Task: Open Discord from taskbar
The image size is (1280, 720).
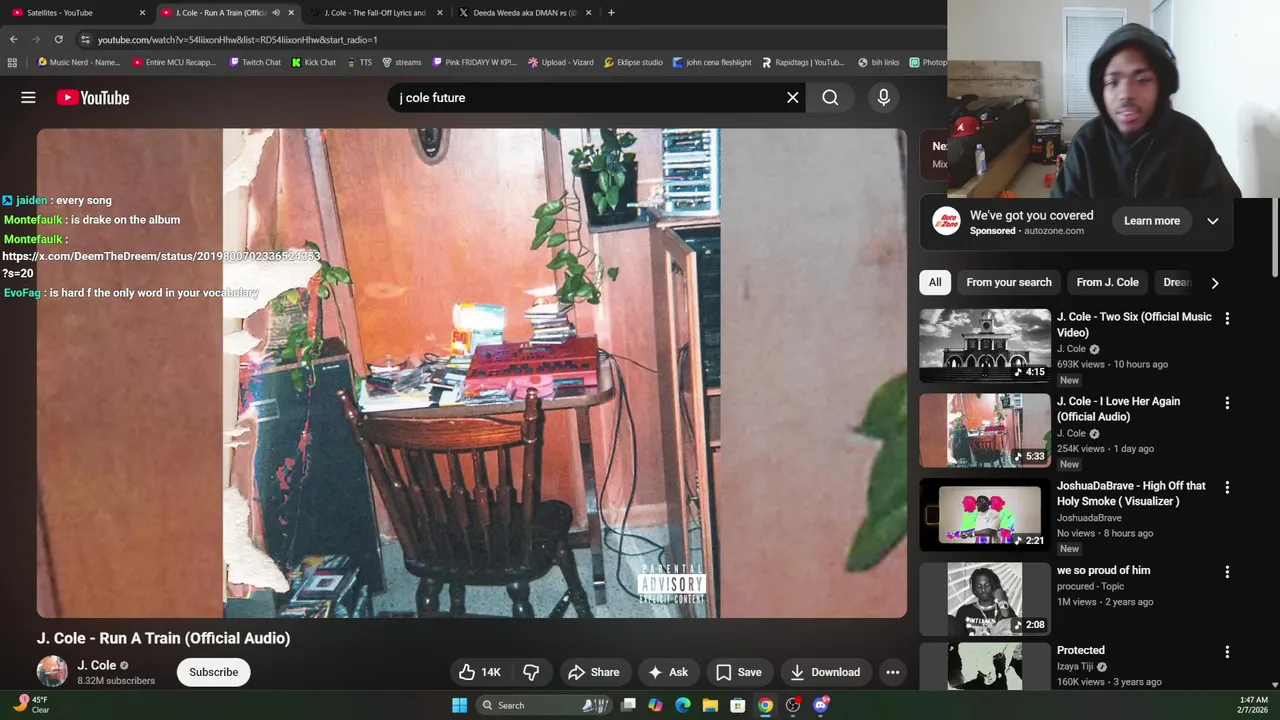Action: 821,705
